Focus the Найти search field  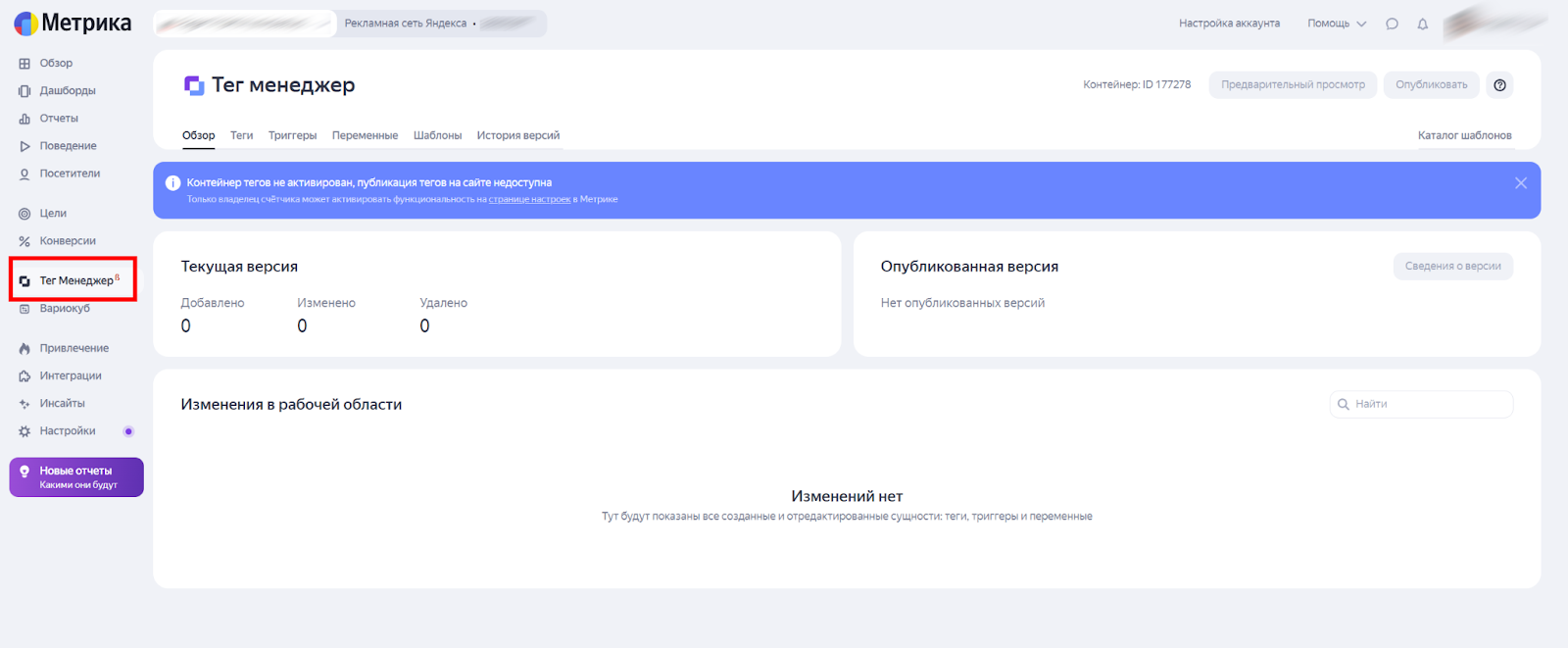pos(1421,404)
